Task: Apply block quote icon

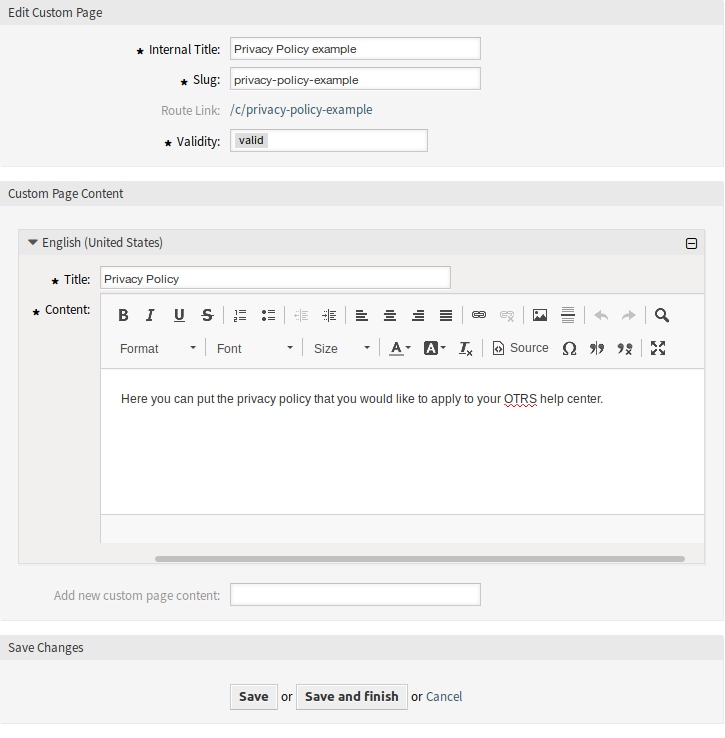Action: [597, 349]
